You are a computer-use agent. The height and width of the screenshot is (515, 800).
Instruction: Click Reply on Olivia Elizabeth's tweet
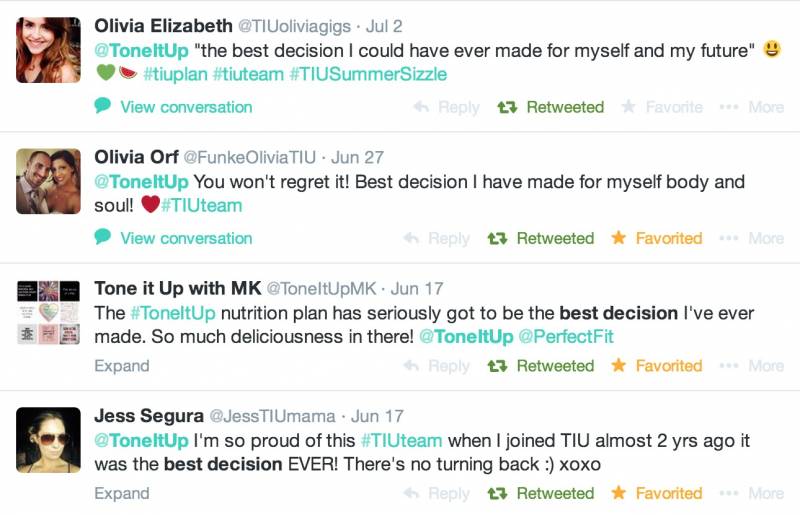[x=446, y=107]
